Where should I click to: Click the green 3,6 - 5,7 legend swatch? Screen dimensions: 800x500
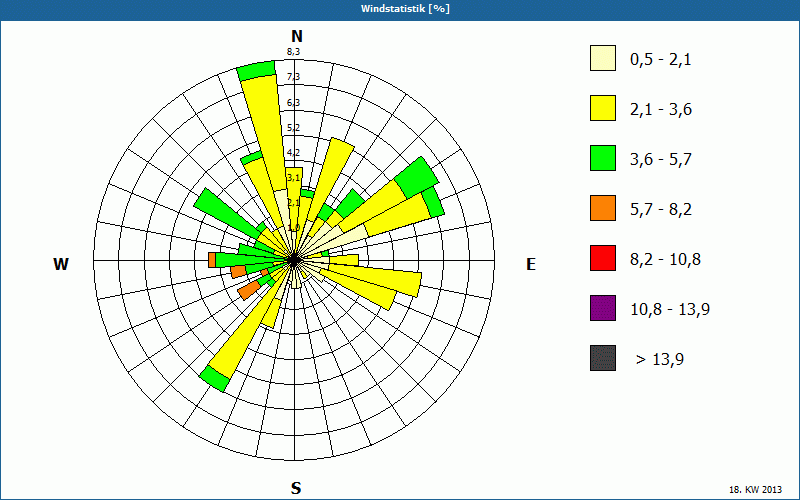(x=603, y=158)
